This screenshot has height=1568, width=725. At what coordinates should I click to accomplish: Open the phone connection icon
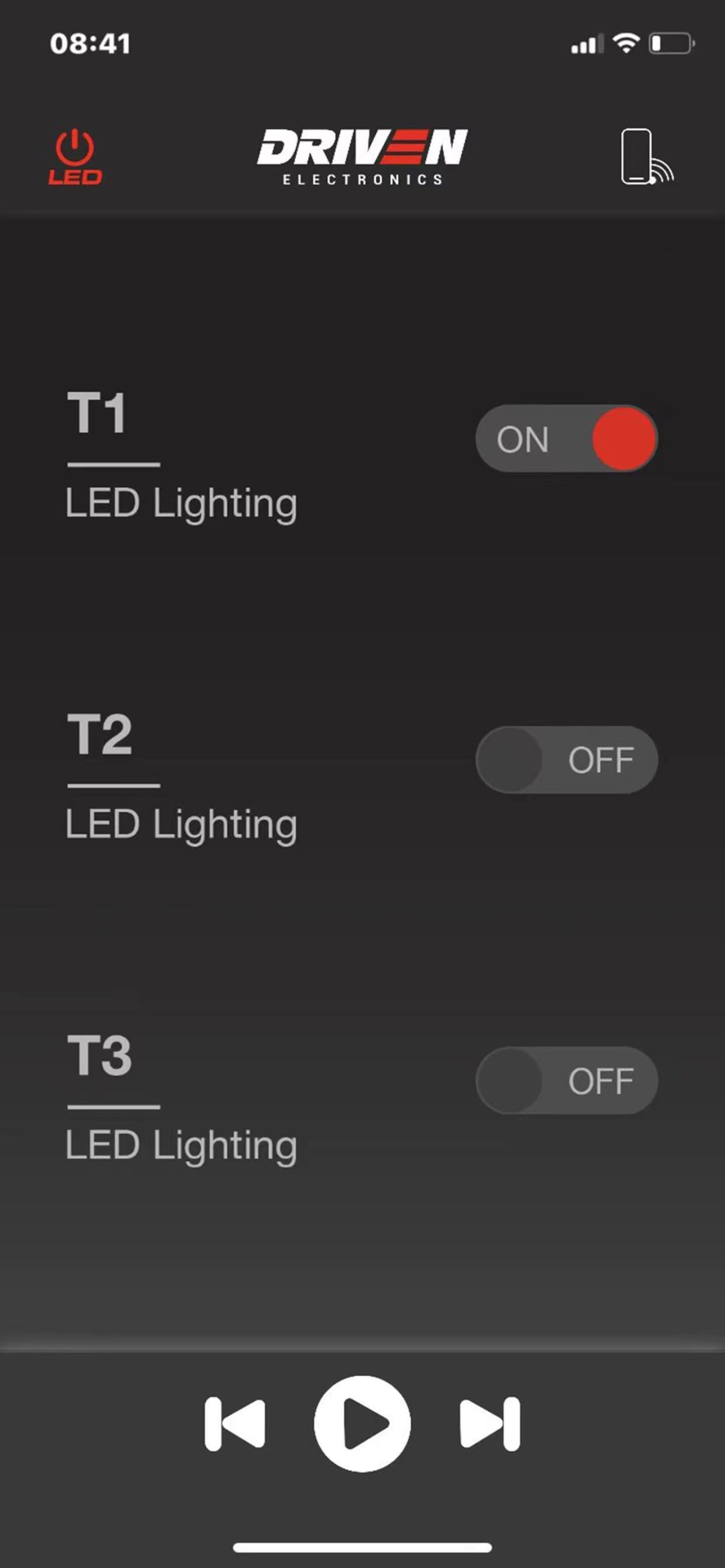pyautogui.click(x=645, y=156)
